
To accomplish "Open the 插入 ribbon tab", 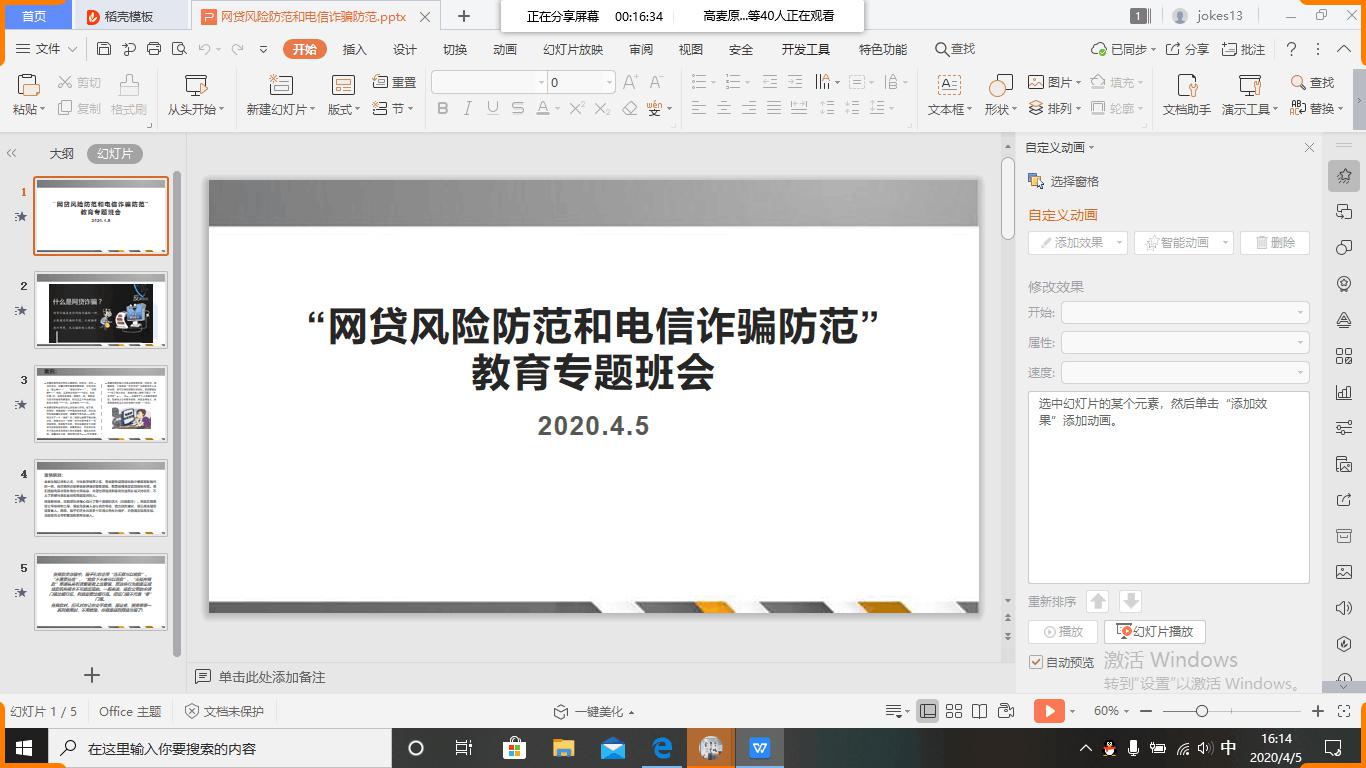I will (x=354, y=49).
